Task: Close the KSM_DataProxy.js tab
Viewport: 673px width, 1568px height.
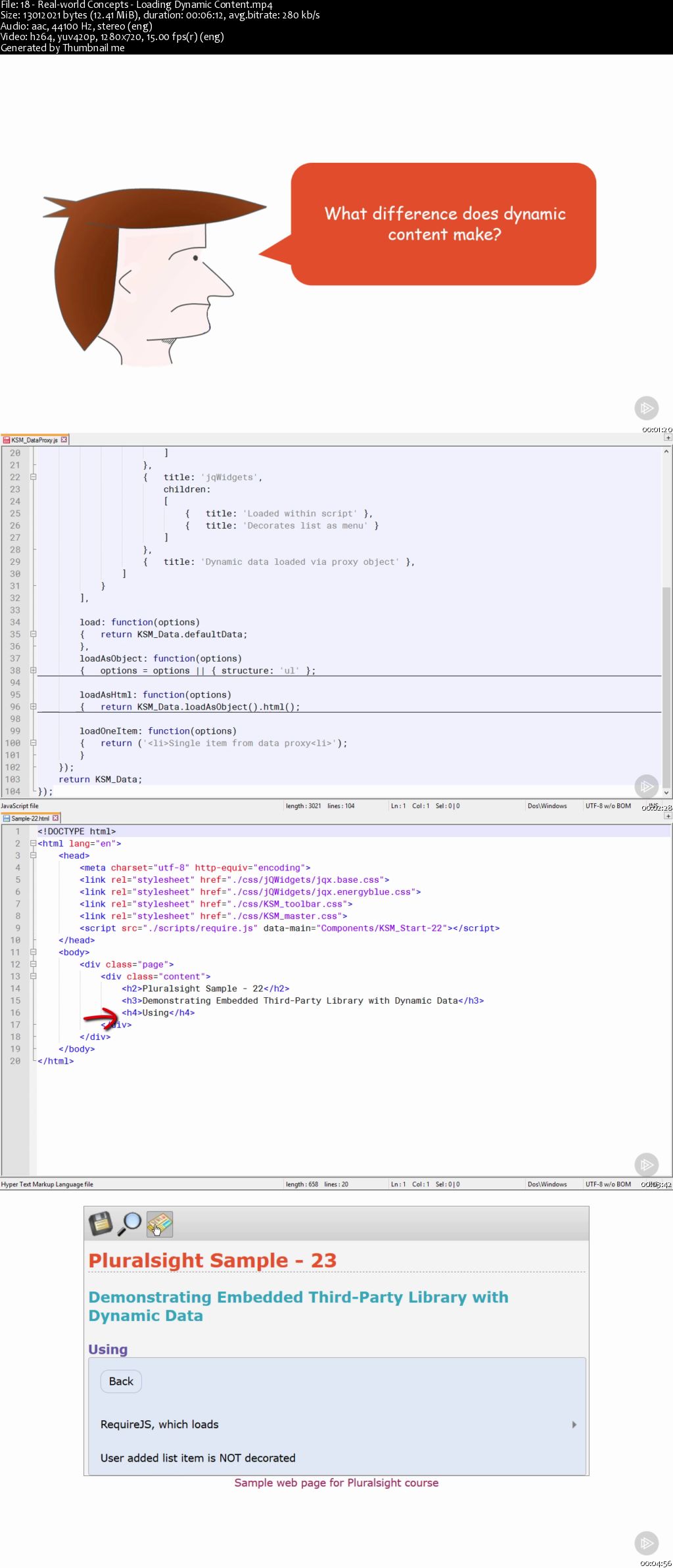Action: pos(64,439)
